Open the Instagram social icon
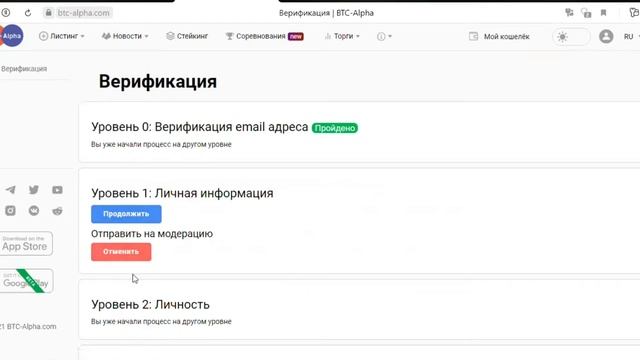 point(10,211)
